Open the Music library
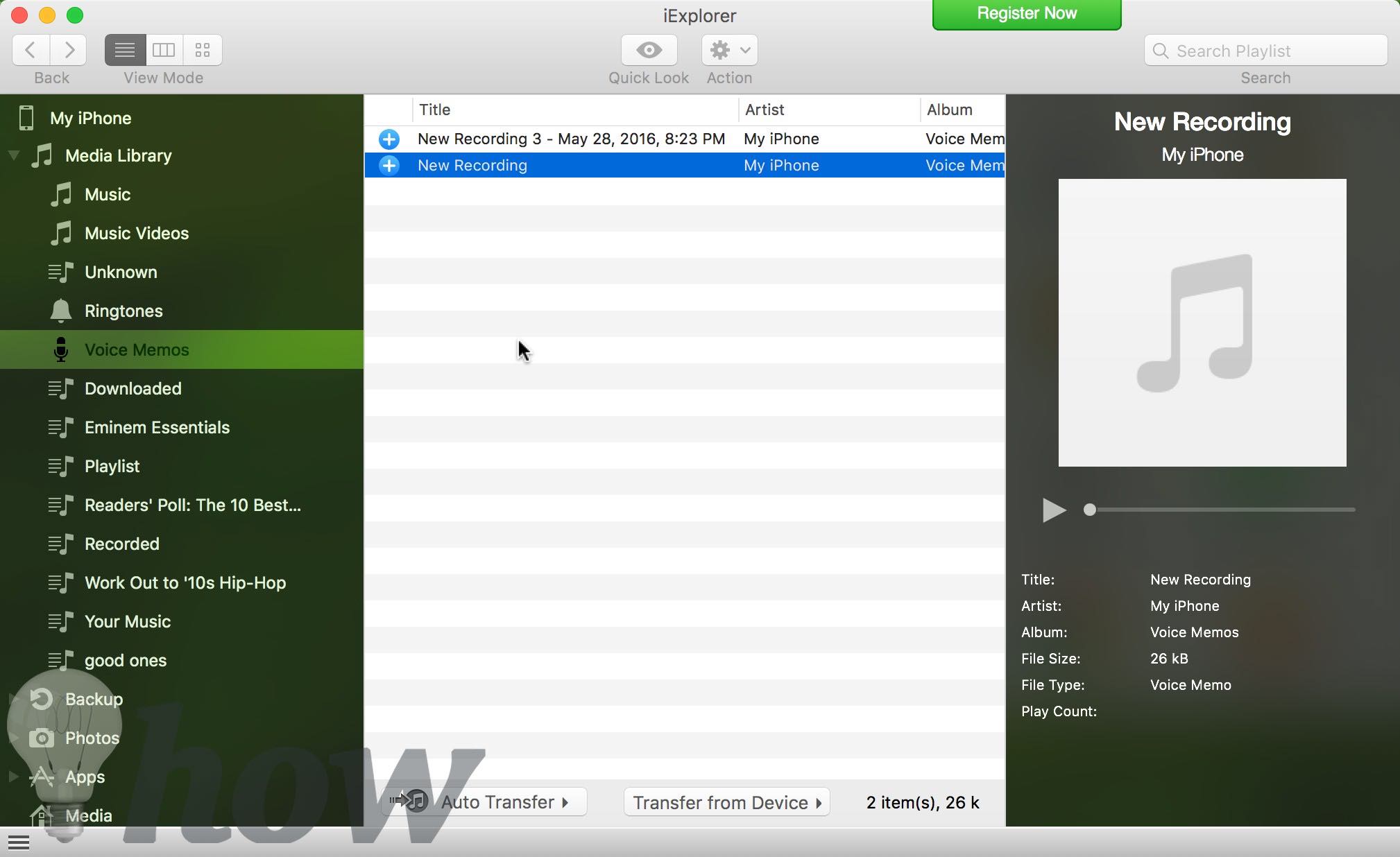The width and height of the screenshot is (1400, 857). click(x=108, y=194)
